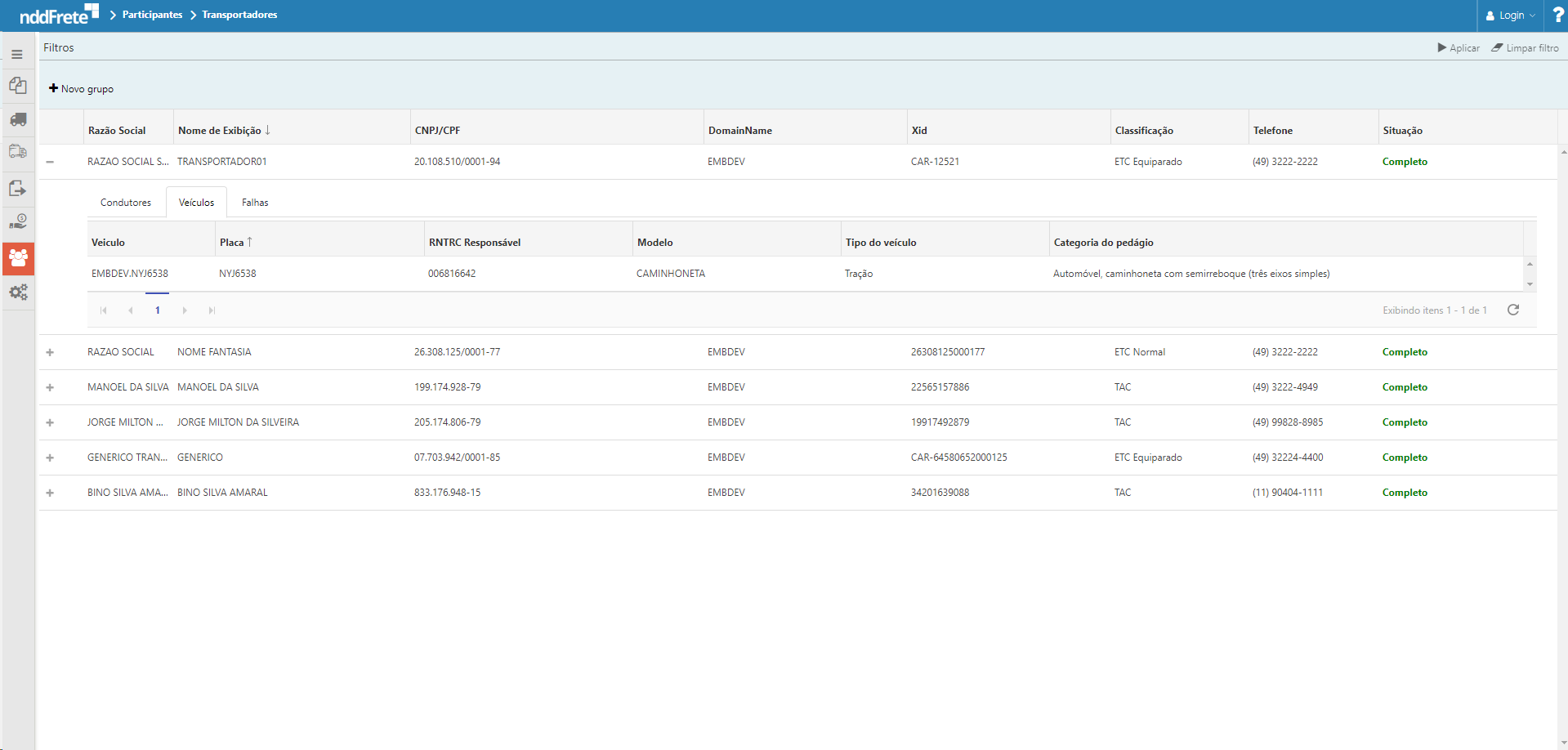The width and height of the screenshot is (1568, 750).
Task: Click the help question mark icon
Action: (x=1557, y=15)
